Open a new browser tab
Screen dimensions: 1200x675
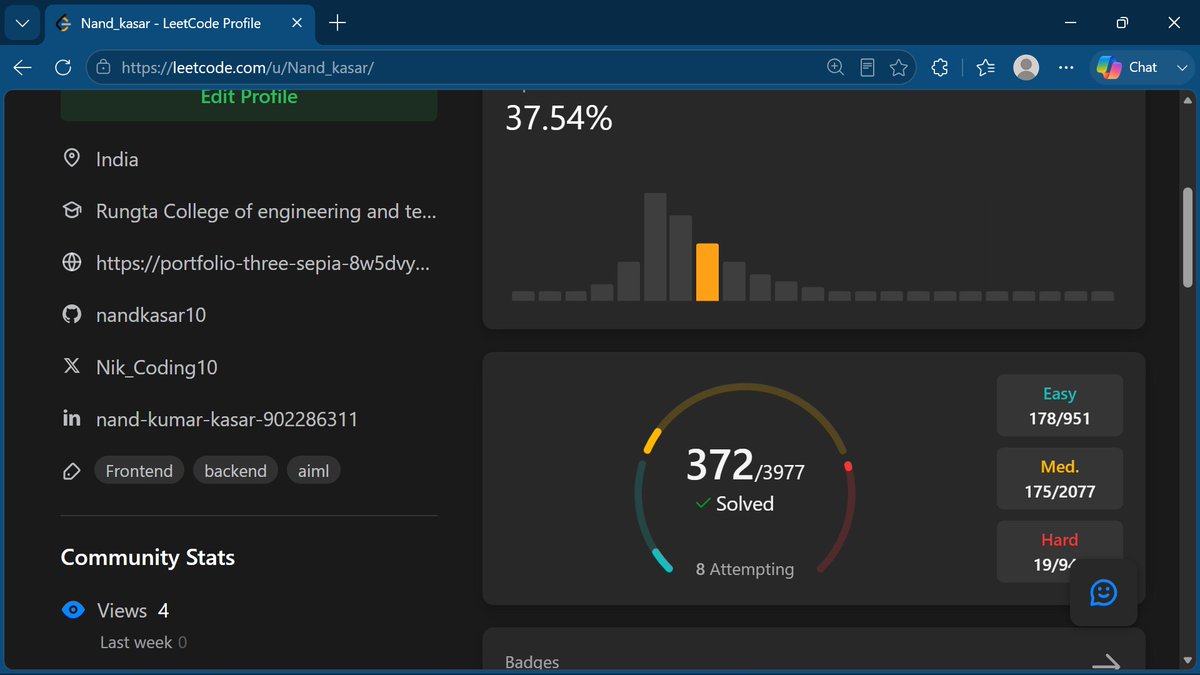click(337, 22)
